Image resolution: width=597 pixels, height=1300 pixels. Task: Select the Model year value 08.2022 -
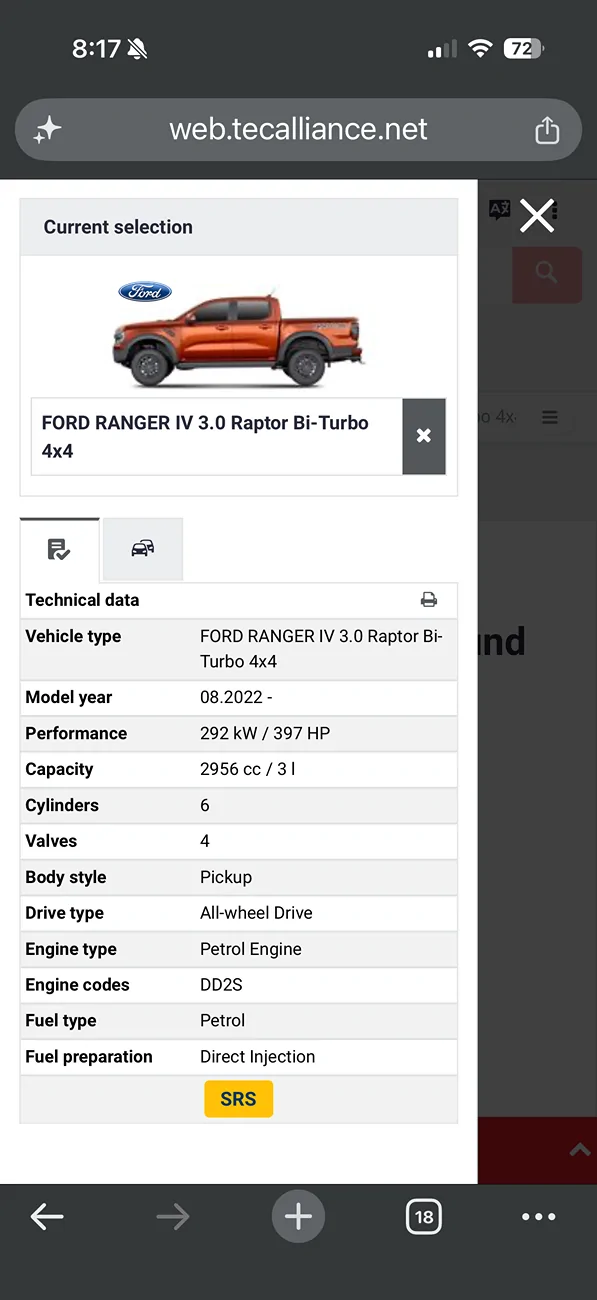[x=236, y=697]
